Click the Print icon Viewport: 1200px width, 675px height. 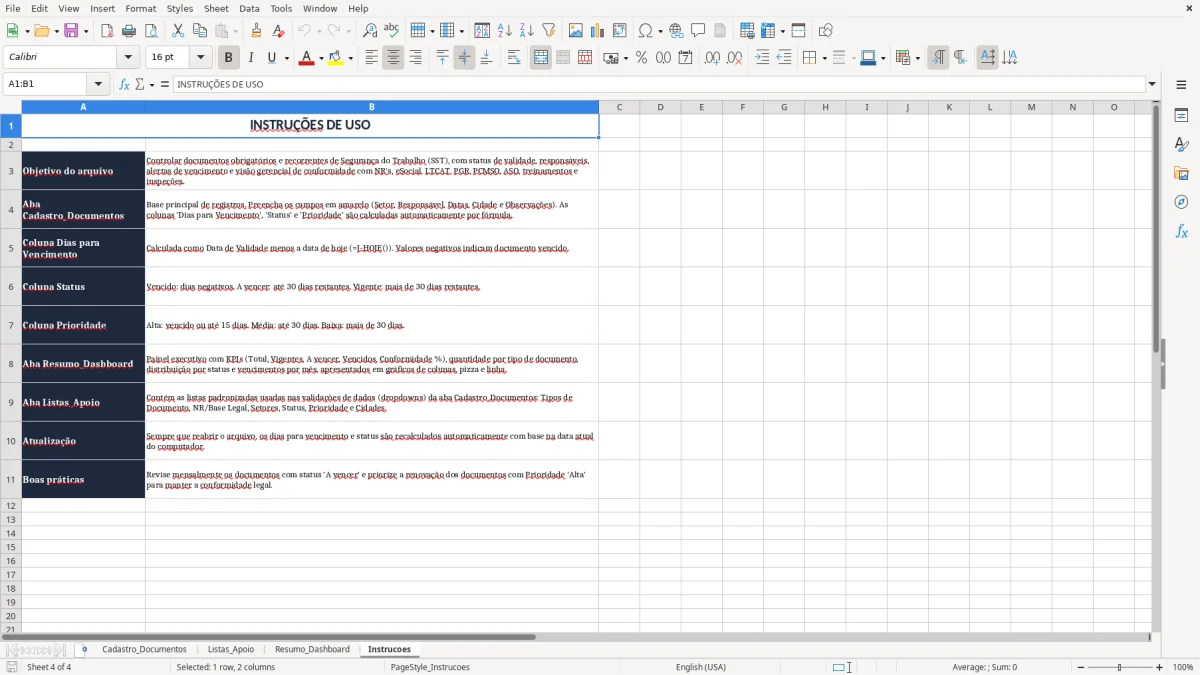pyautogui.click(x=129, y=31)
